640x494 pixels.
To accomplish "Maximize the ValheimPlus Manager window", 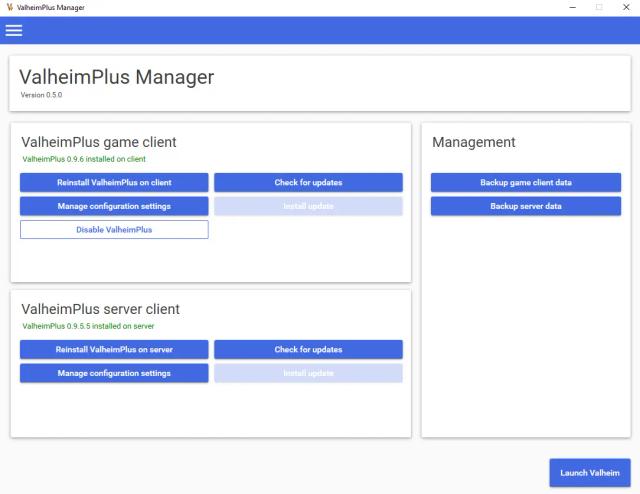I will point(599,7).
